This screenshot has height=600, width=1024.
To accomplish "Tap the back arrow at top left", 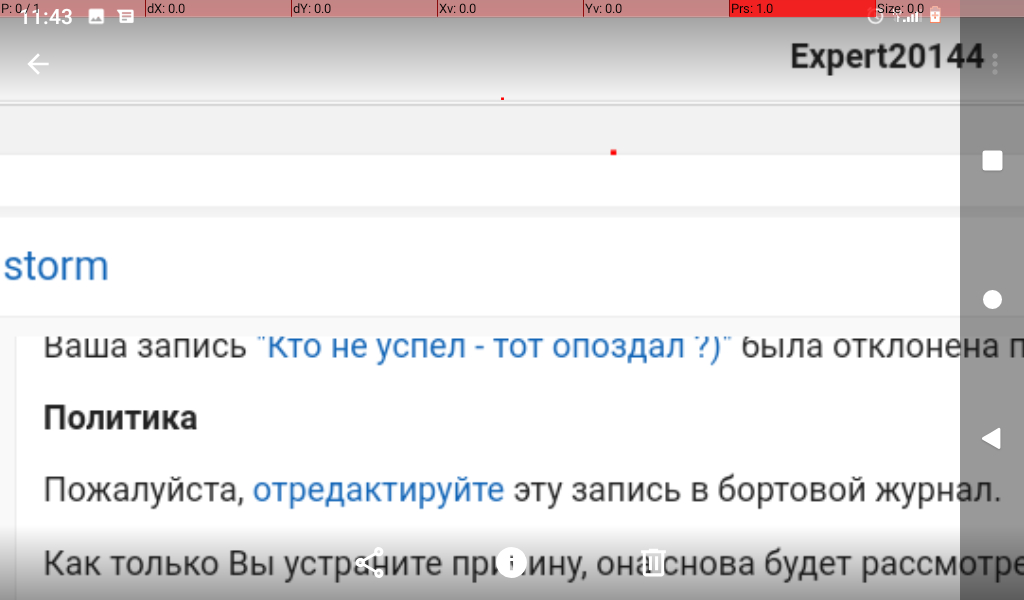I will 38,64.
